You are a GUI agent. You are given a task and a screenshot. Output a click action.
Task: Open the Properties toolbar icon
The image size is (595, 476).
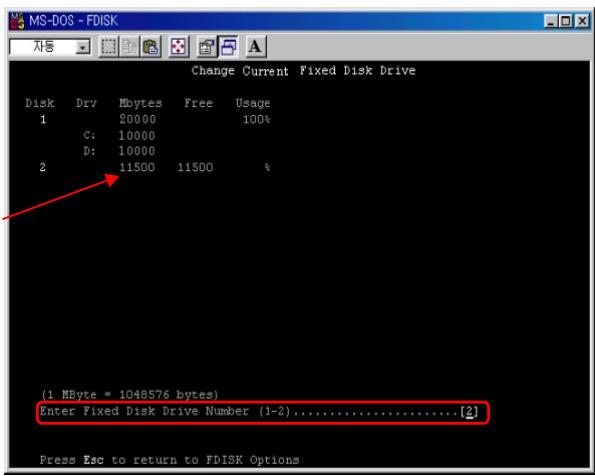coord(206,47)
